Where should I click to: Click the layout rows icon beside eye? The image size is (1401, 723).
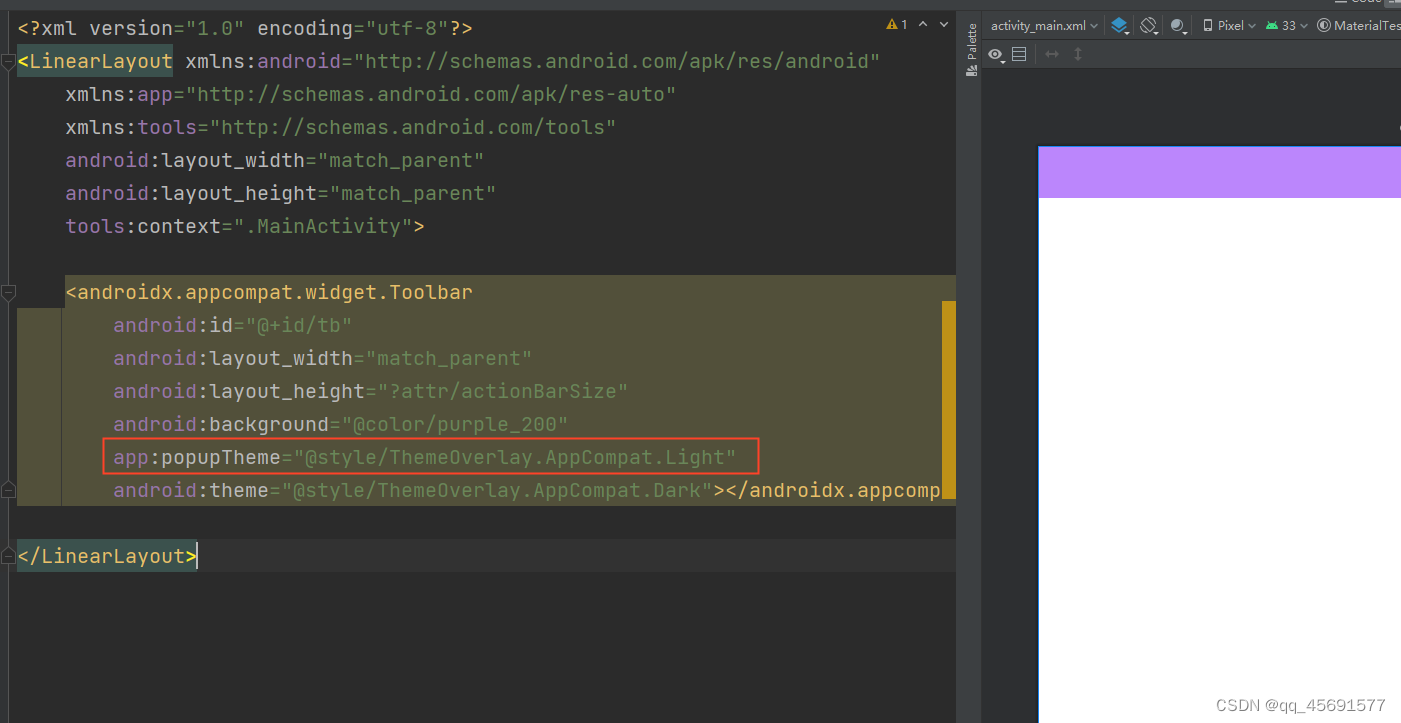(x=1019, y=54)
